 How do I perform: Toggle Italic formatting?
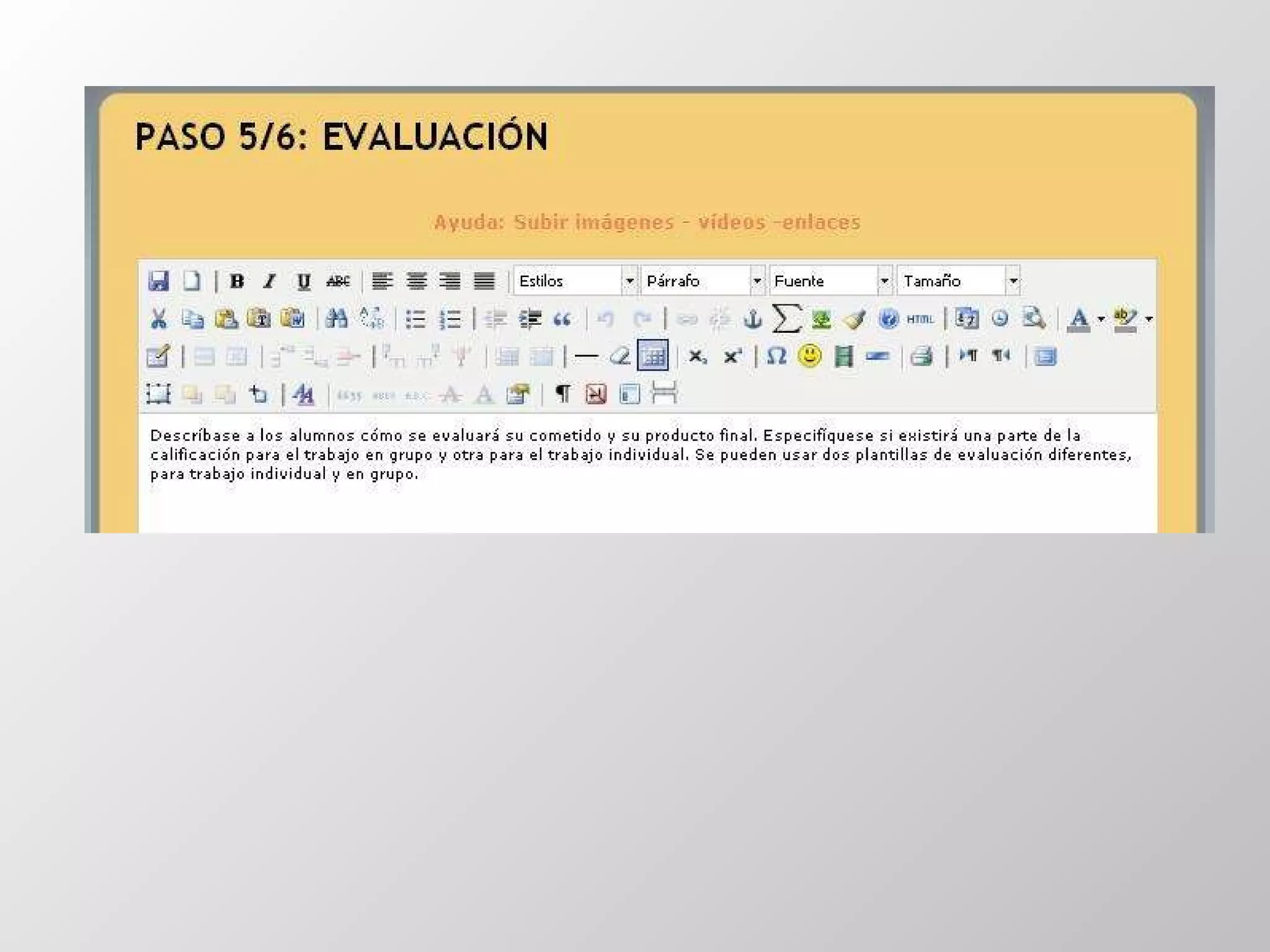coord(269,281)
